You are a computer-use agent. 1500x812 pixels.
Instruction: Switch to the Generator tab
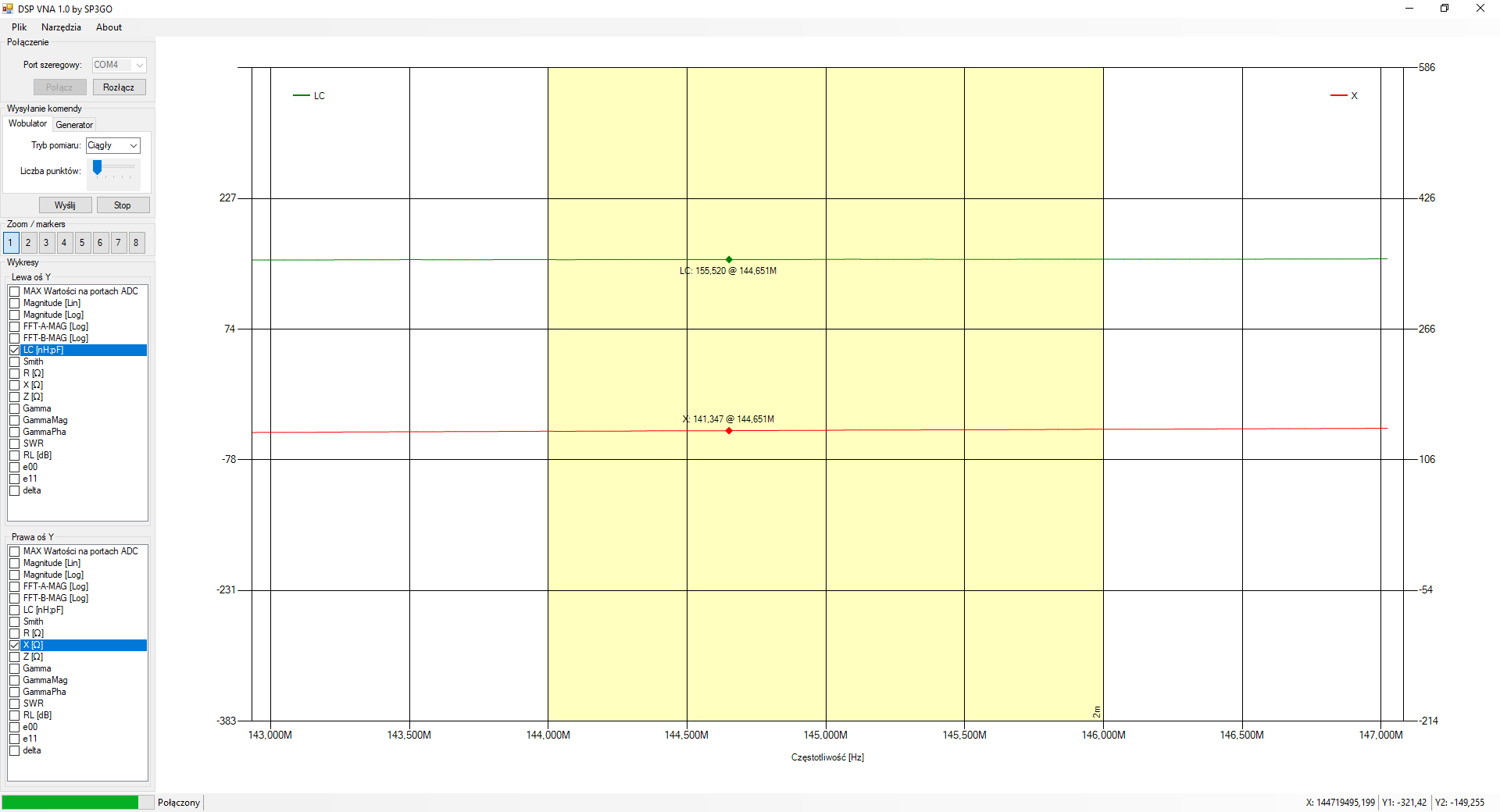coord(74,125)
